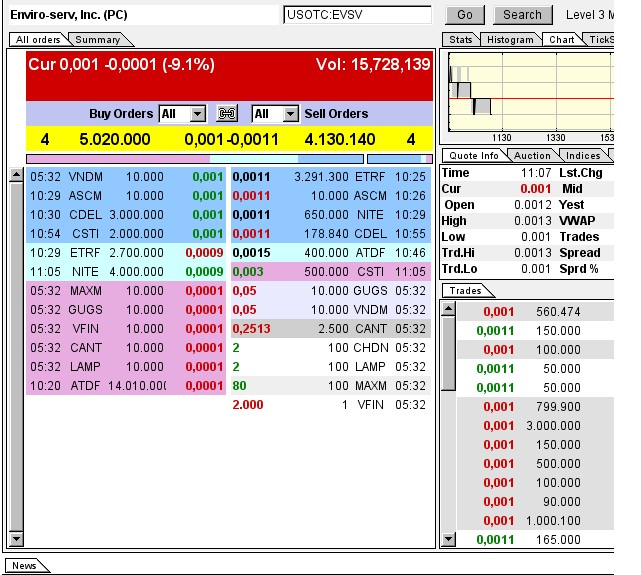Select the CANT 2.500 sell order

pyautogui.click(x=331, y=329)
